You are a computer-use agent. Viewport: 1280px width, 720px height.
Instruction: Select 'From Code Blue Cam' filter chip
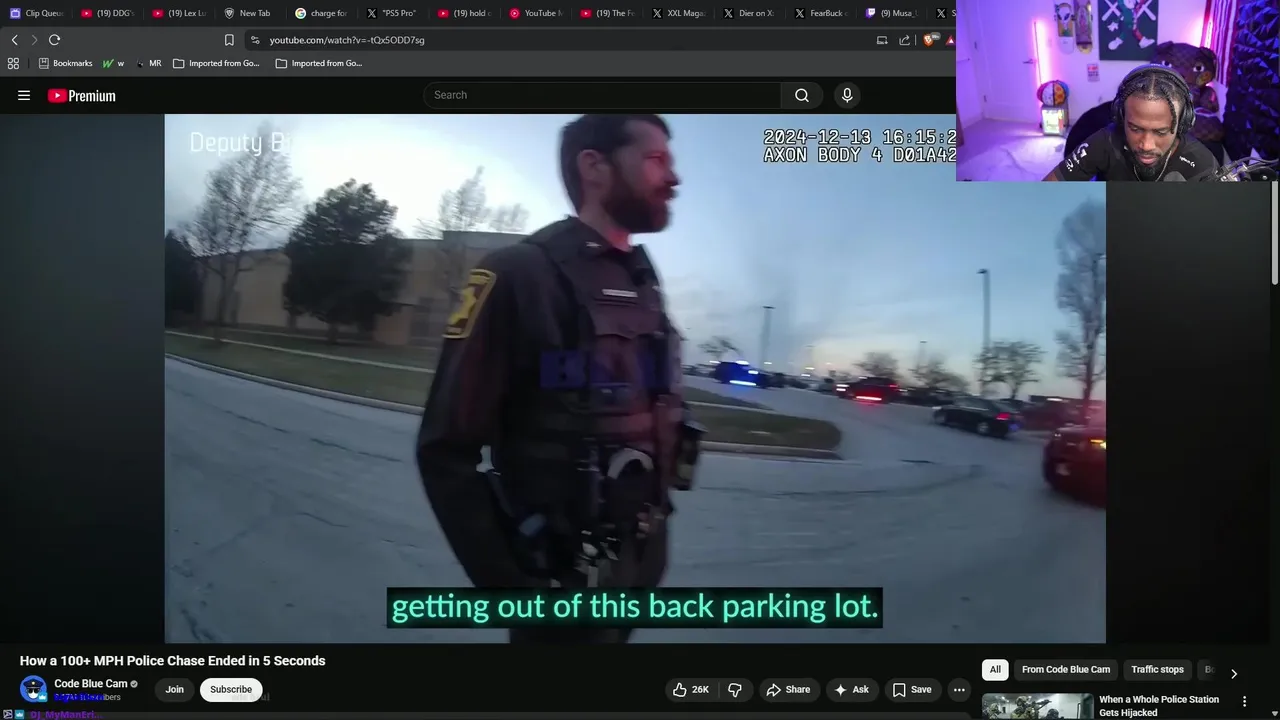point(1066,670)
